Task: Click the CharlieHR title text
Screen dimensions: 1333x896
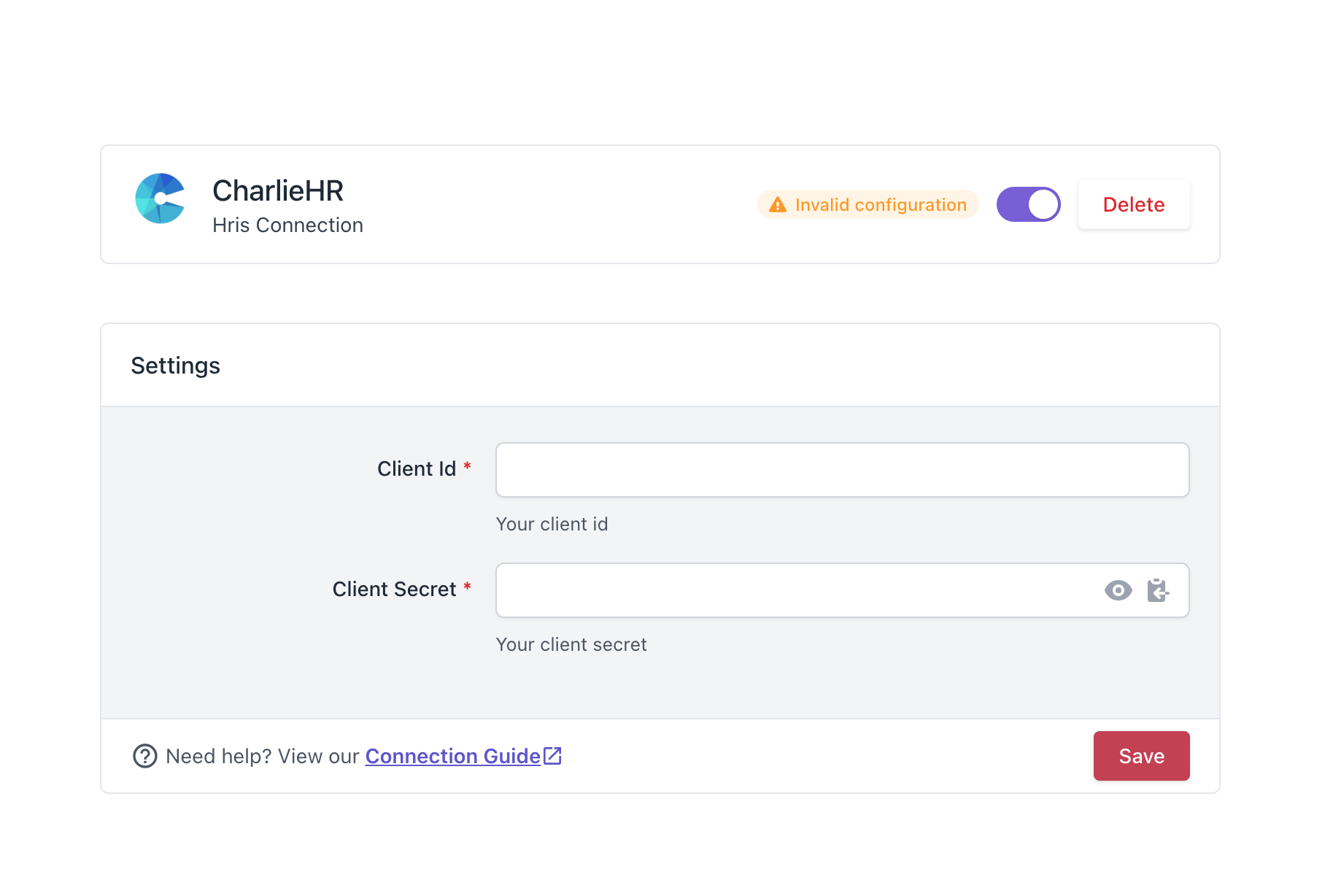Action: point(278,190)
